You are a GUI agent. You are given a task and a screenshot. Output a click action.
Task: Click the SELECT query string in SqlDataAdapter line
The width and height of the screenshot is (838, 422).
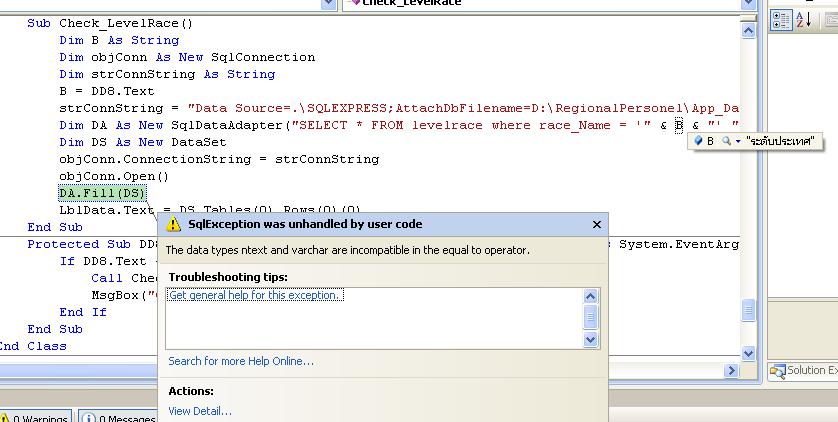tap(471, 126)
